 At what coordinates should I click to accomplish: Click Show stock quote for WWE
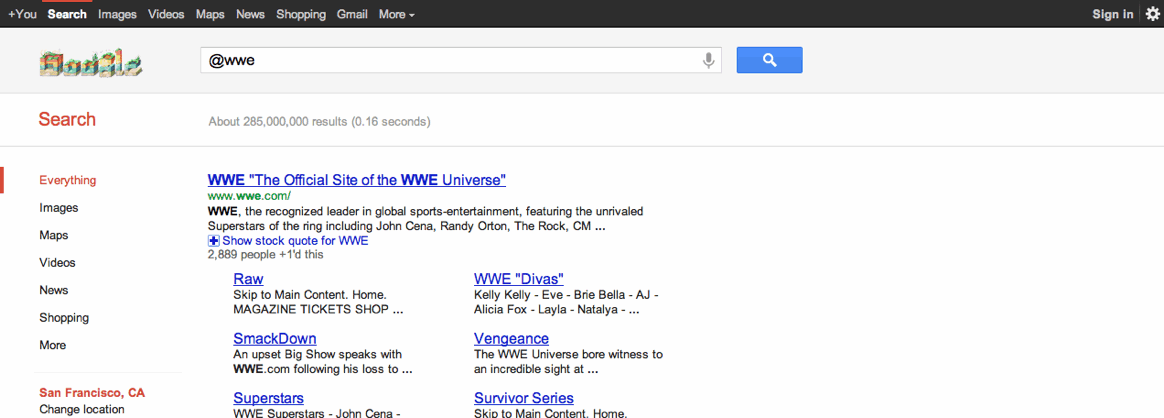(295, 241)
